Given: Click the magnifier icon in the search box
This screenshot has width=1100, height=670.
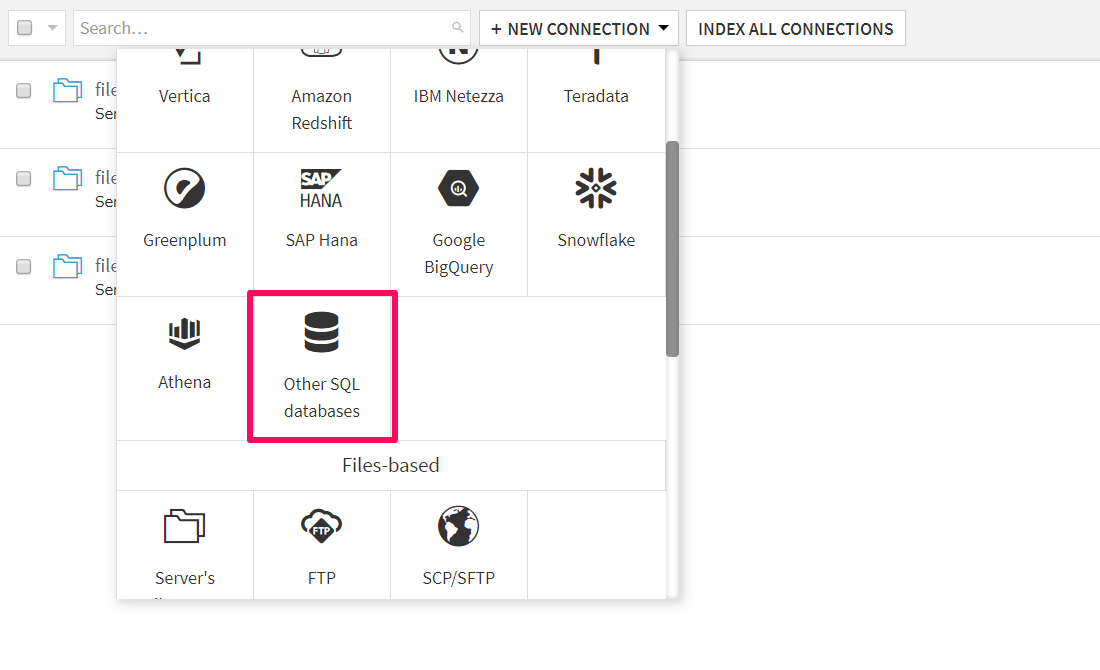Looking at the screenshot, I should pyautogui.click(x=457, y=27).
